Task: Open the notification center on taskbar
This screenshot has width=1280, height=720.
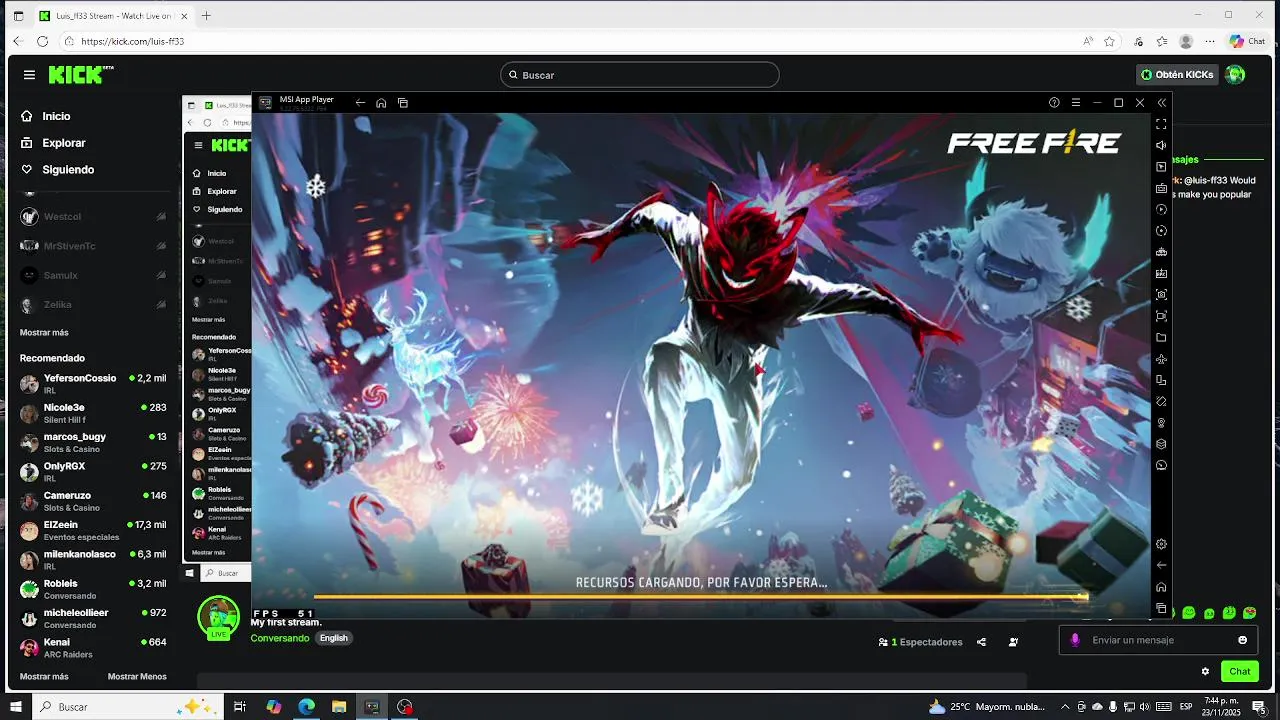Action: pyautogui.click(x=1259, y=706)
